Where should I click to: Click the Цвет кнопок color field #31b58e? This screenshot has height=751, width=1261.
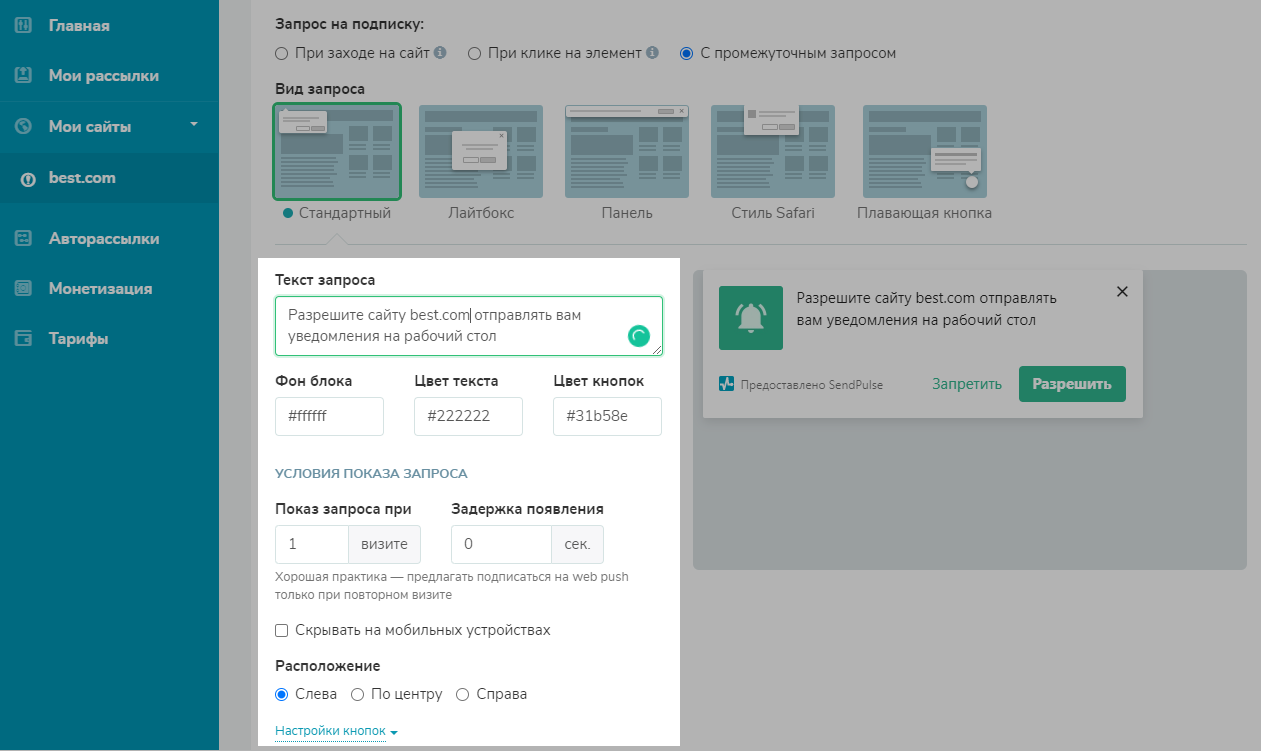pyautogui.click(x=607, y=416)
